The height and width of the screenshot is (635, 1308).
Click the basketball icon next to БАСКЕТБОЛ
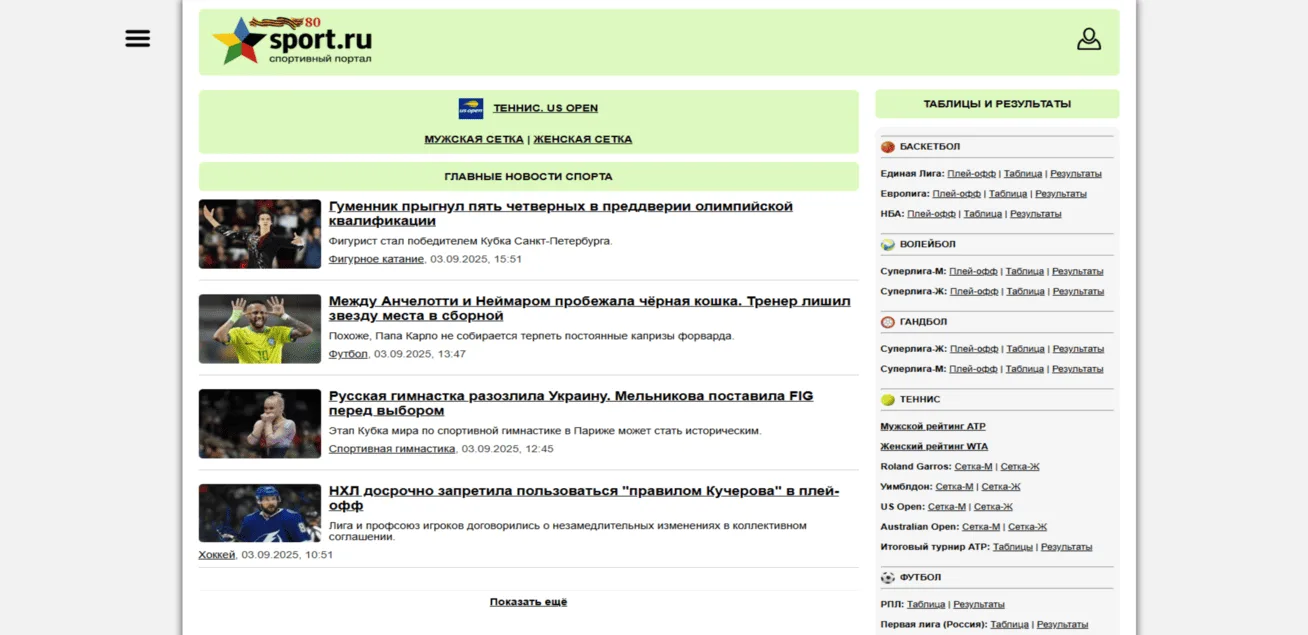pyautogui.click(x=888, y=147)
